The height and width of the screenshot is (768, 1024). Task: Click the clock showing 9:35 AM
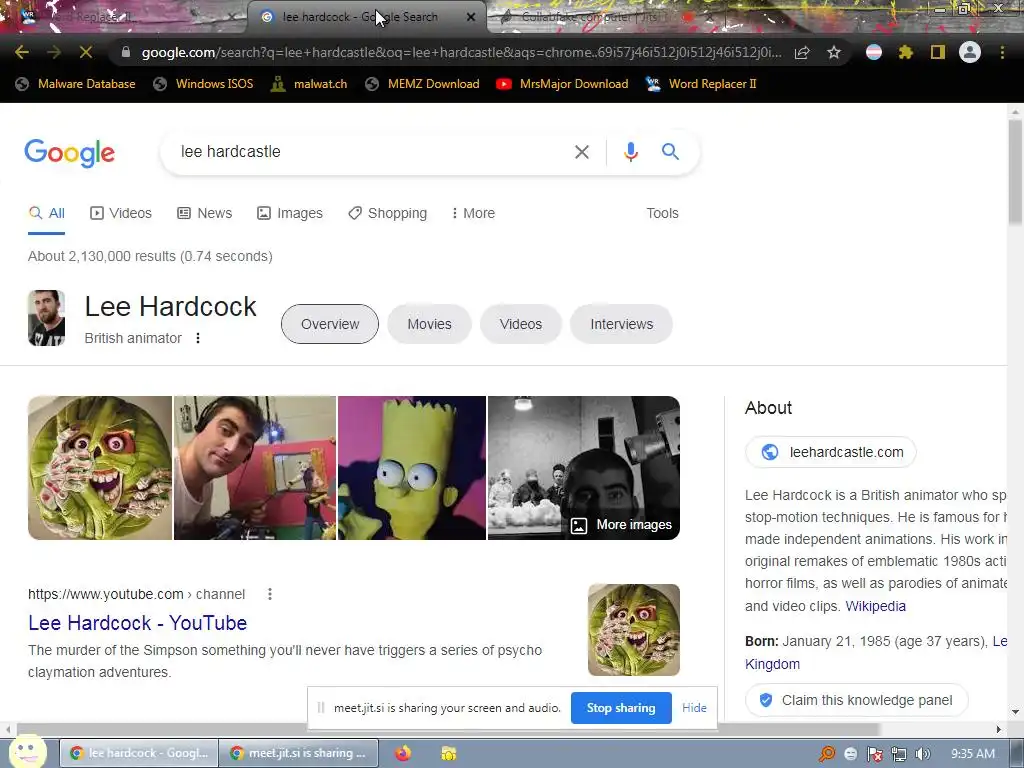pos(973,754)
